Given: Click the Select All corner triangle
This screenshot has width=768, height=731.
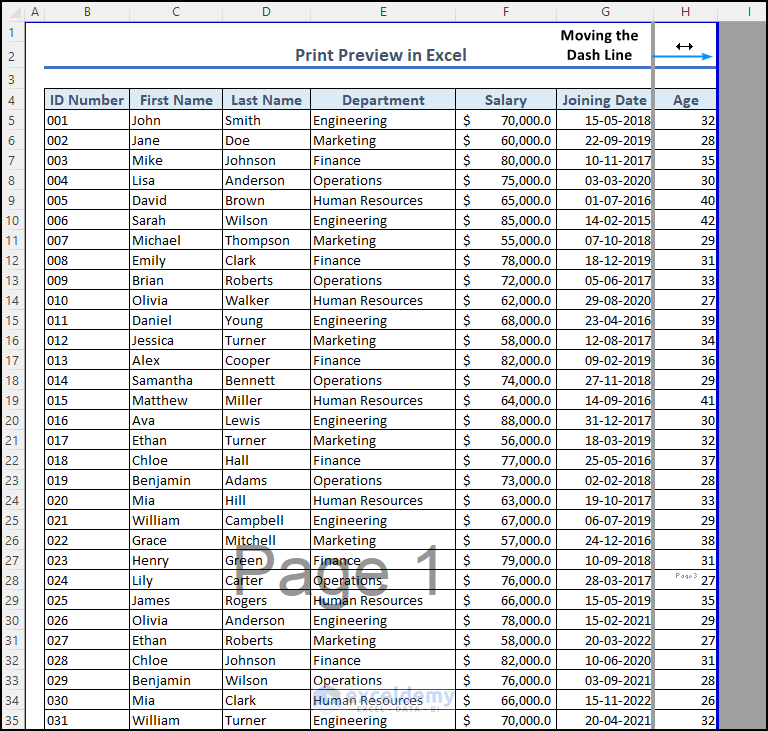Looking at the screenshot, I should click(x=14, y=12).
